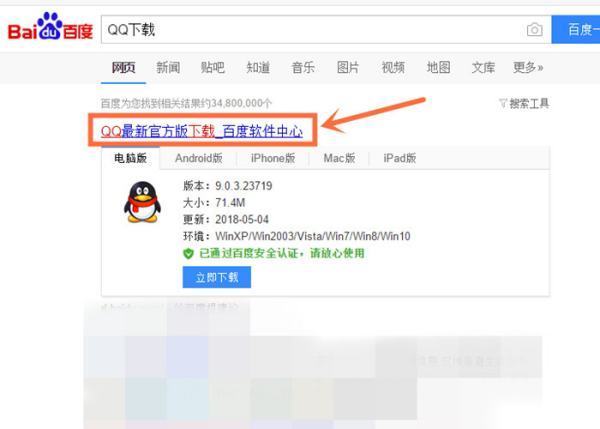Go to the 知道 tab
Viewport: 600px width, 429px height.
pyautogui.click(x=258, y=67)
